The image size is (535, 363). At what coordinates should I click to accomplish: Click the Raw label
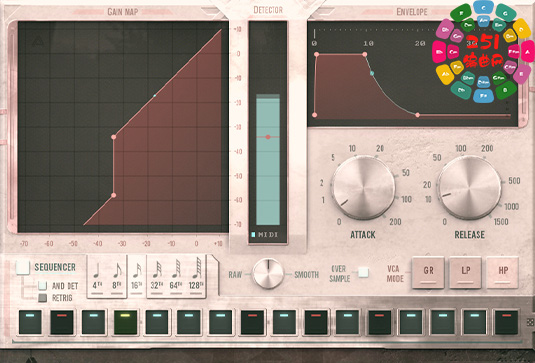pyautogui.click(x=235, y=274)
